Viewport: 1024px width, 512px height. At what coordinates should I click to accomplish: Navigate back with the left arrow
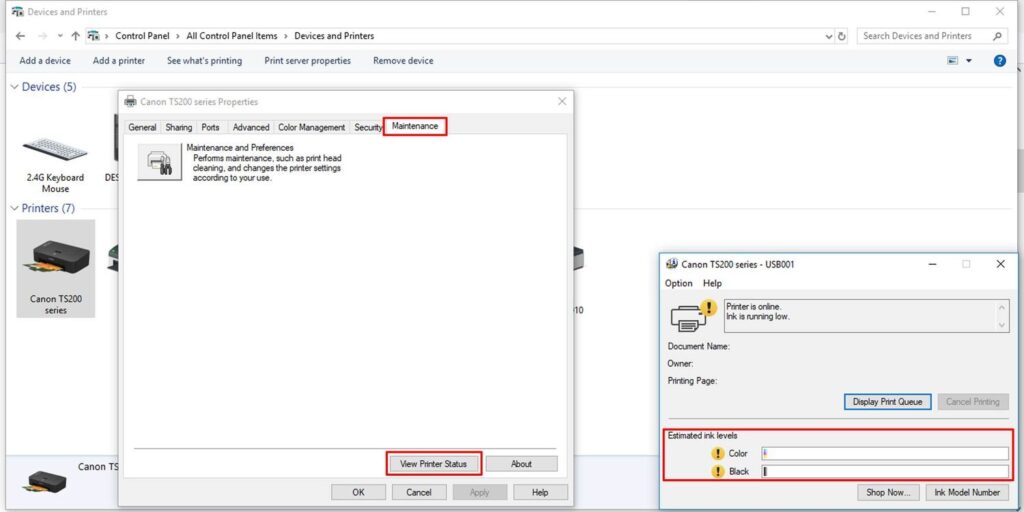coord(20,36)
